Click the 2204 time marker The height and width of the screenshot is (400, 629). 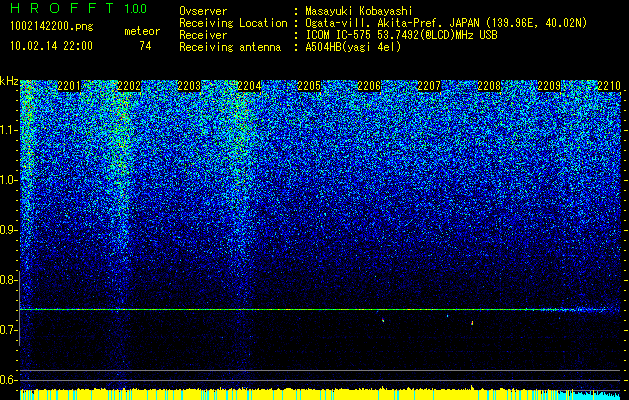pos(249,86)
